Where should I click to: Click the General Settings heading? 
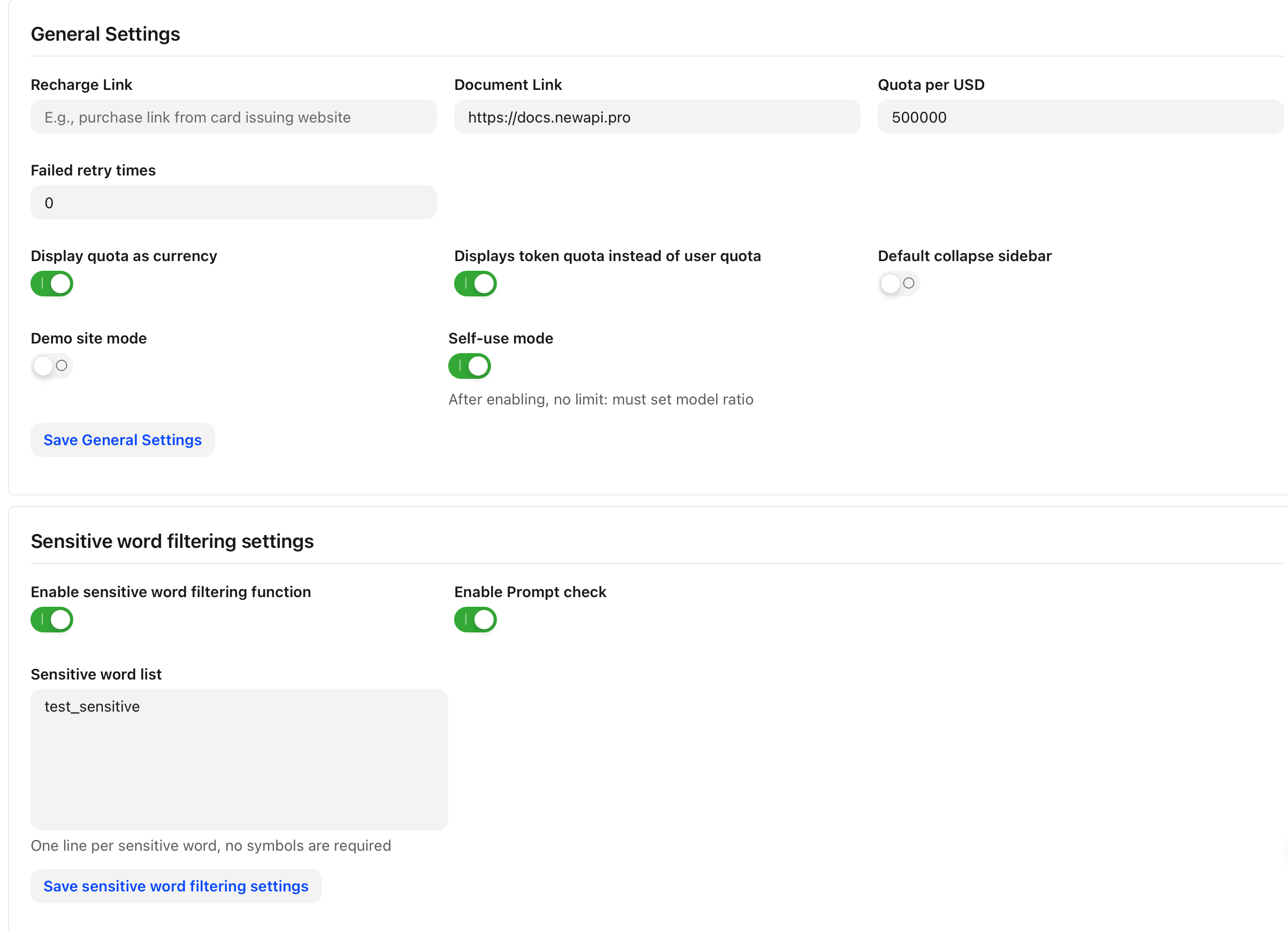point(105,34)
